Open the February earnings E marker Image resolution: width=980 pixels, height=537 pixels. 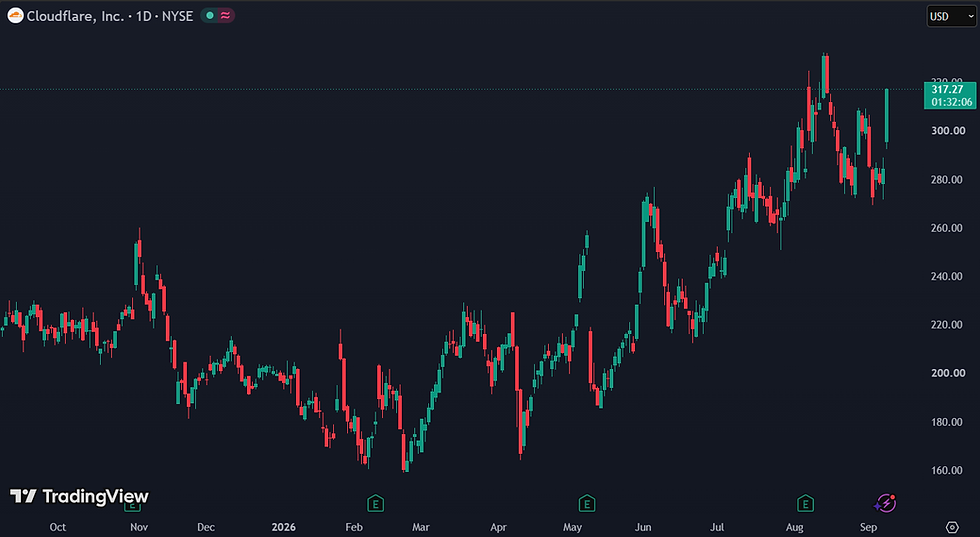click(375, 503)
